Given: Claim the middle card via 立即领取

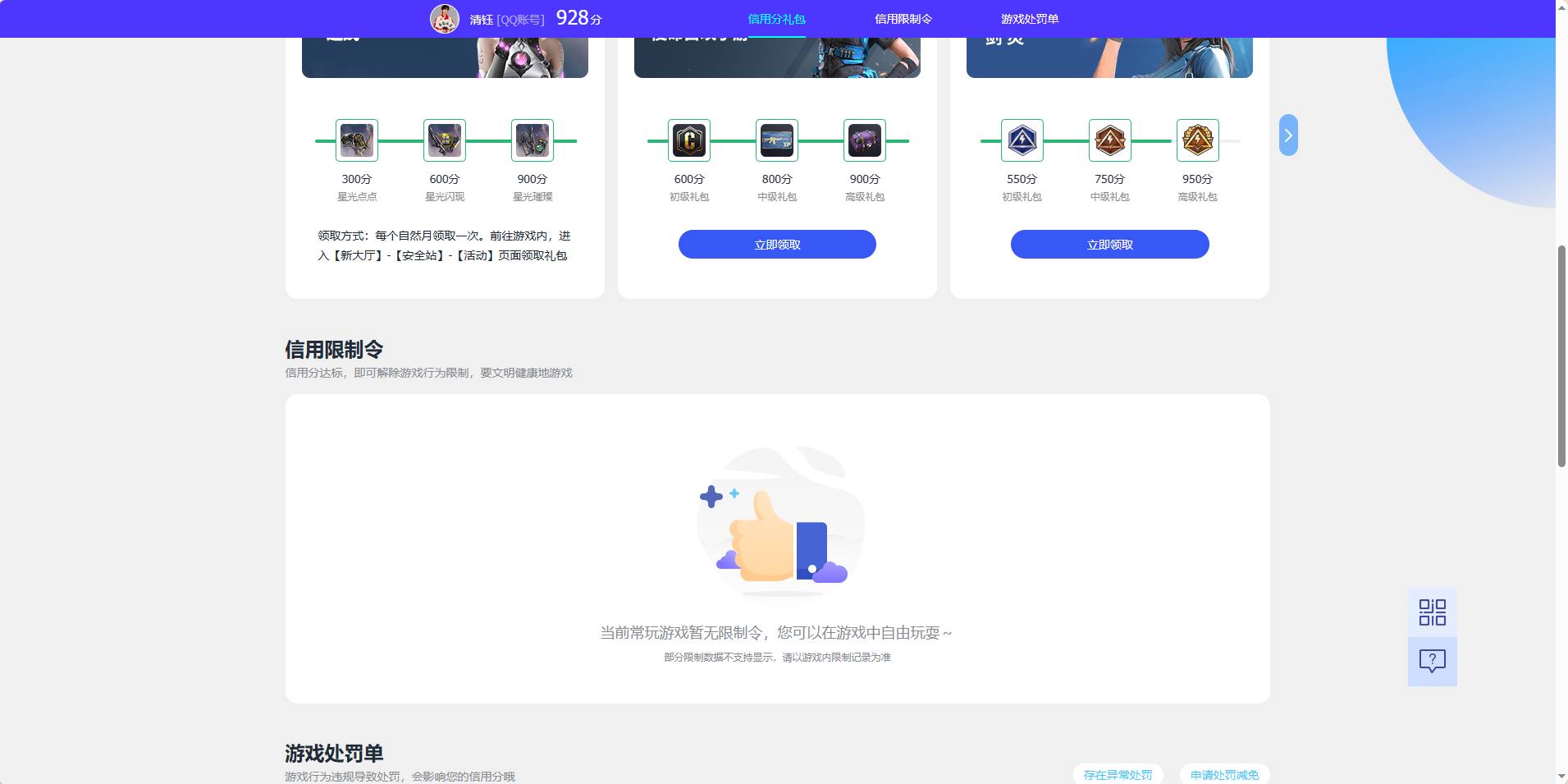Looking at the screenshot, I should [x=777, y=245].
